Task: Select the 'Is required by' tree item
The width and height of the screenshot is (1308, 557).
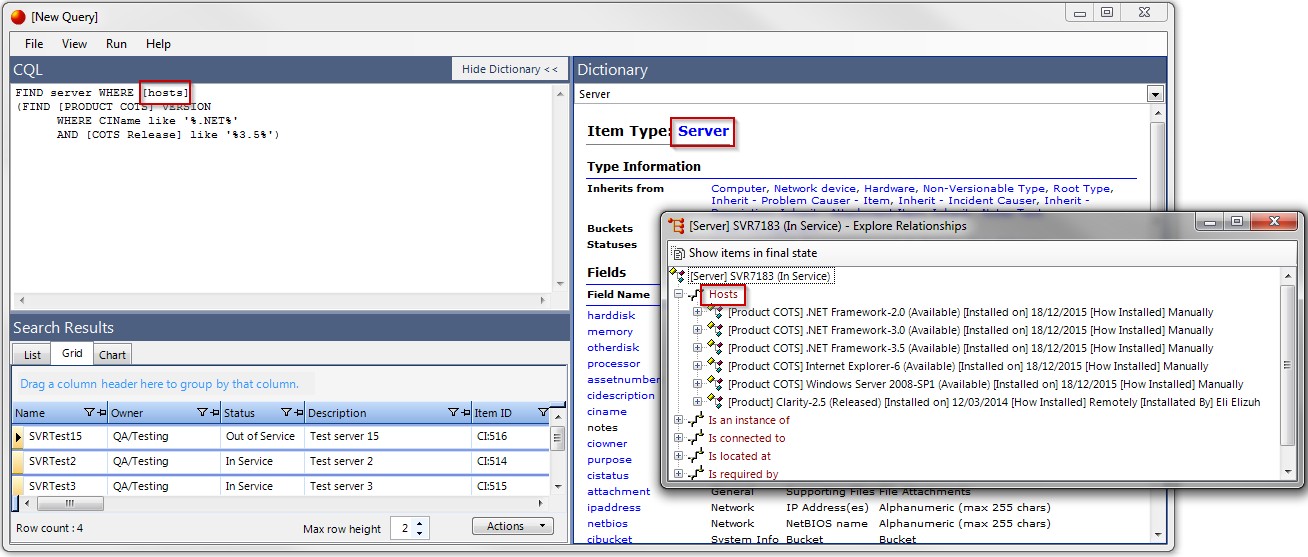Action: click(x=743, y=474)
